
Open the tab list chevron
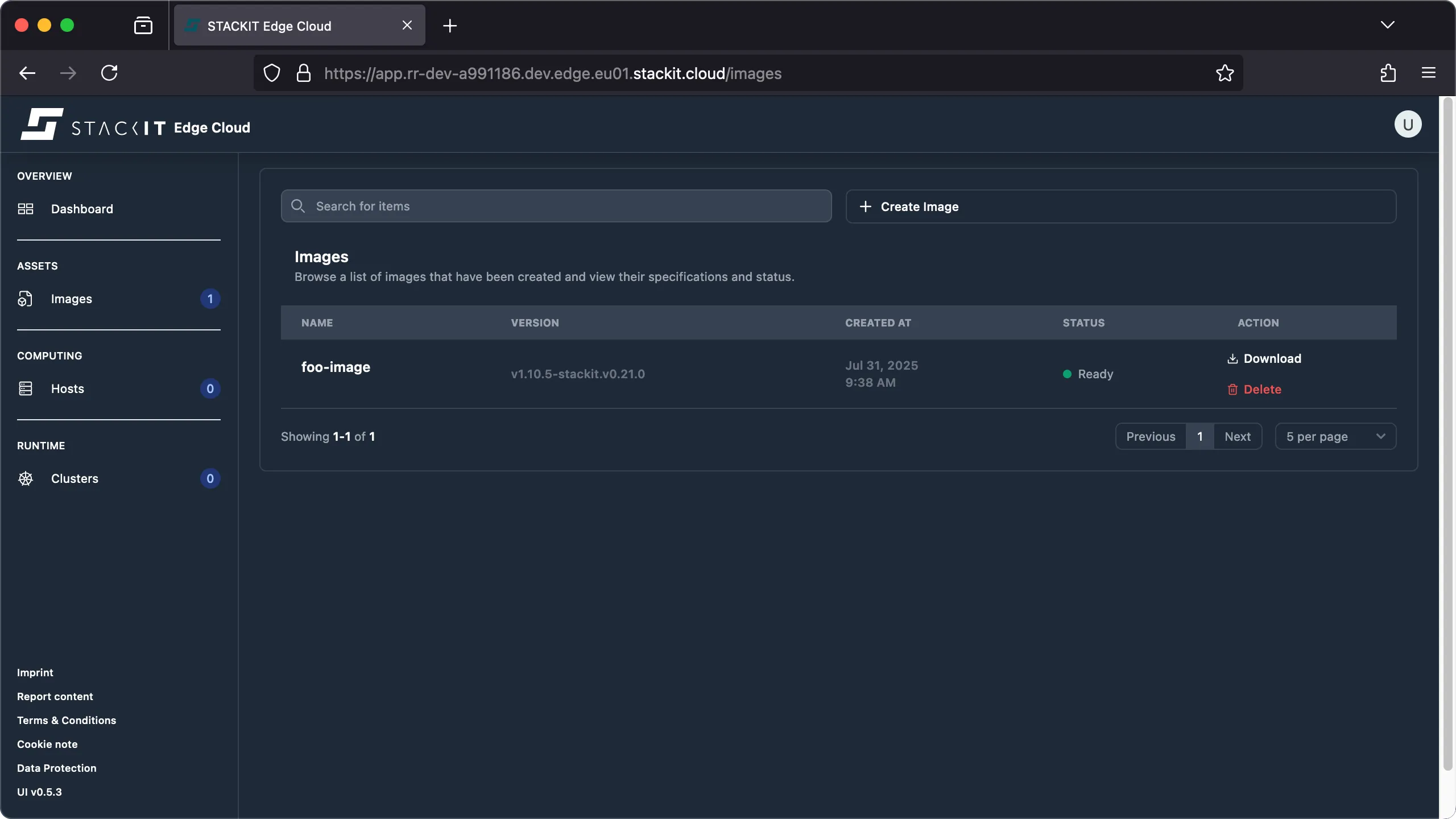tap(1388, 25)
